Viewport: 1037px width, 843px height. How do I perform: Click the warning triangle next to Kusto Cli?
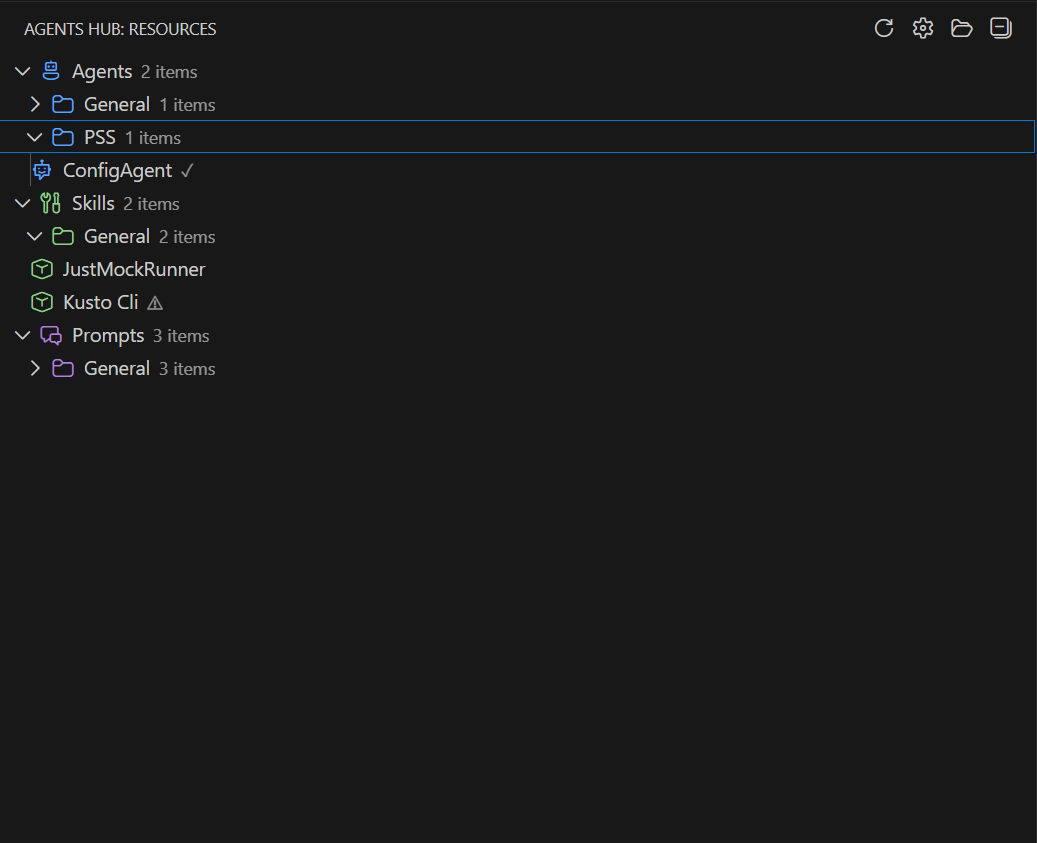pyautogui.click(x=155, y=303)
